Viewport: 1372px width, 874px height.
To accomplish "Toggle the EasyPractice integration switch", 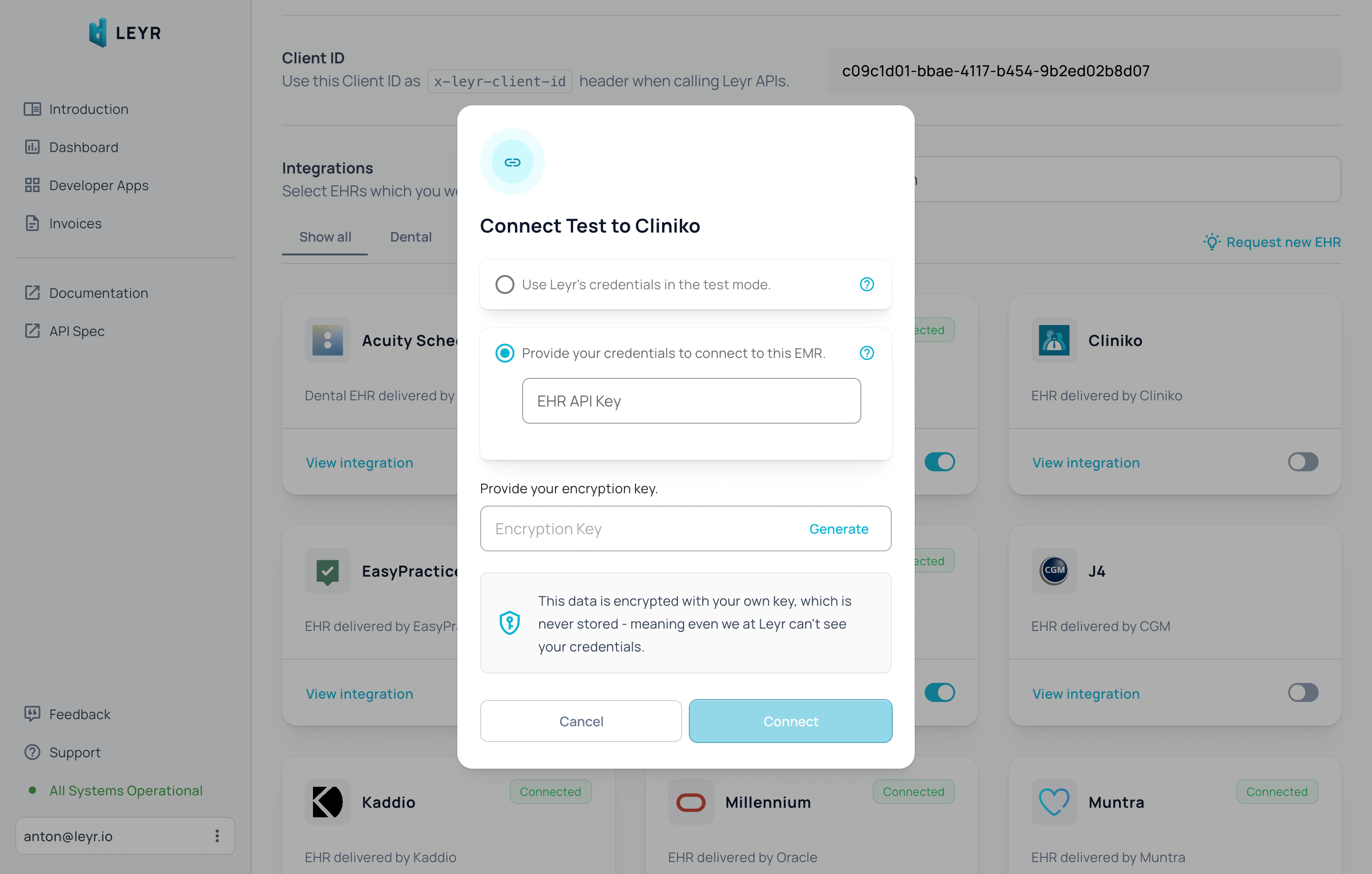I will coord(940,693).
